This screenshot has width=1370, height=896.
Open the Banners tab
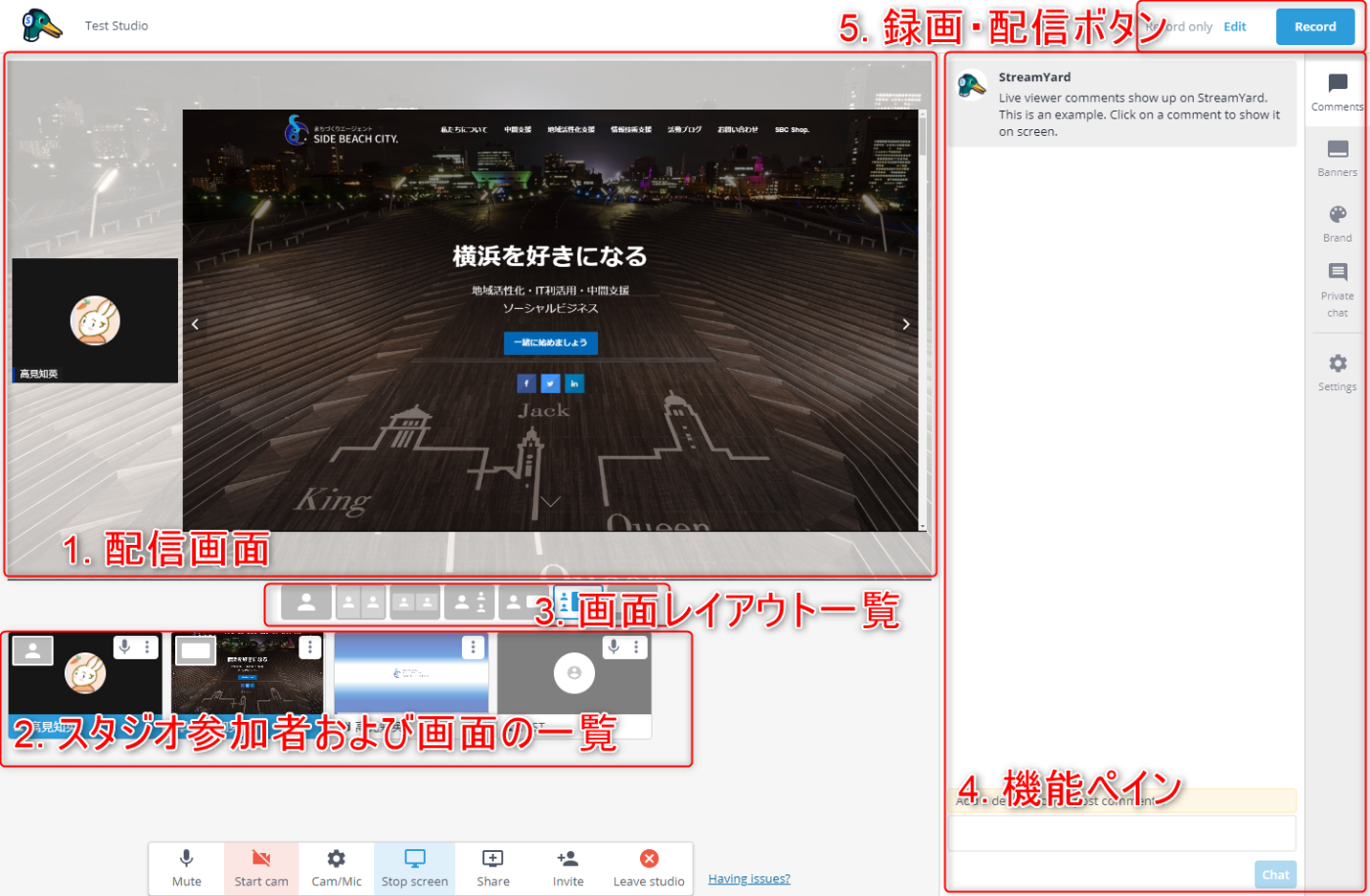click(1337, 157)
